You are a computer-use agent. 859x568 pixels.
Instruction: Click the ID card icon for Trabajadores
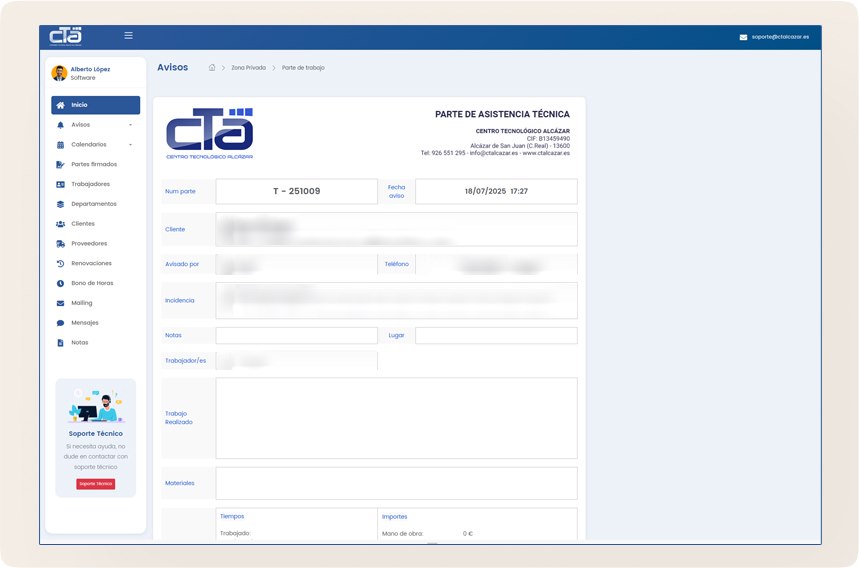click(61, 185)
